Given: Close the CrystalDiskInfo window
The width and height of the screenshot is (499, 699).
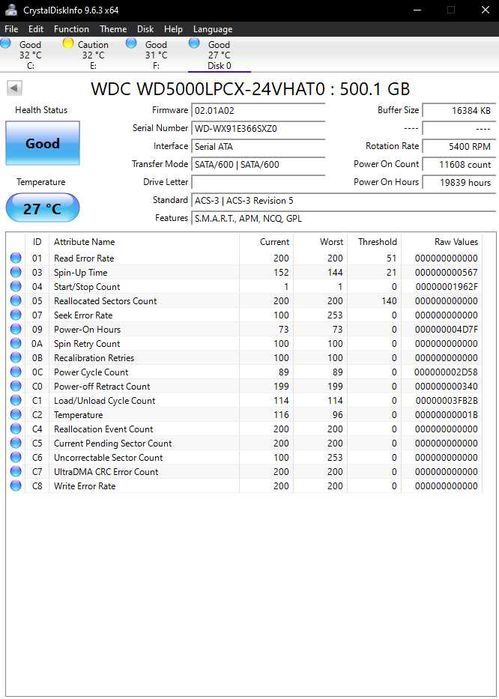Looking at the screenshot, I should click(485, 10).
